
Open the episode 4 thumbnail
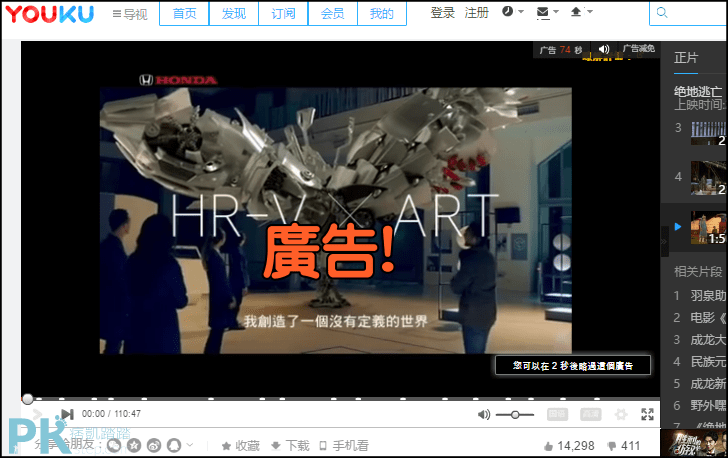pos(708,178)
